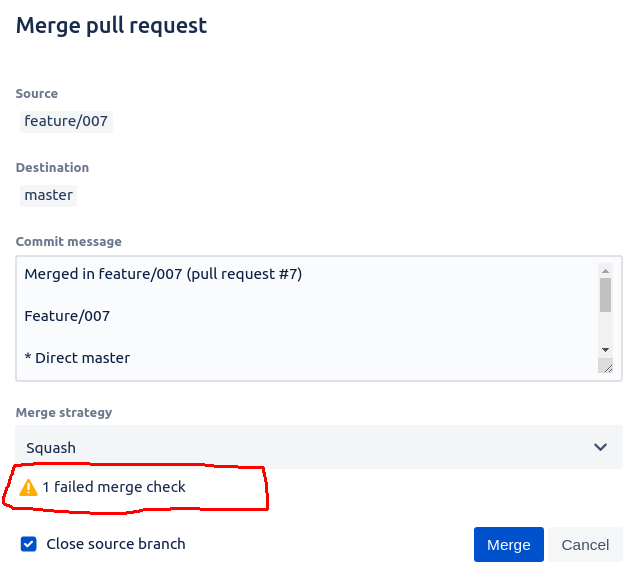
Task: Click the textarea resize grip corner
Action: [605, 366]
